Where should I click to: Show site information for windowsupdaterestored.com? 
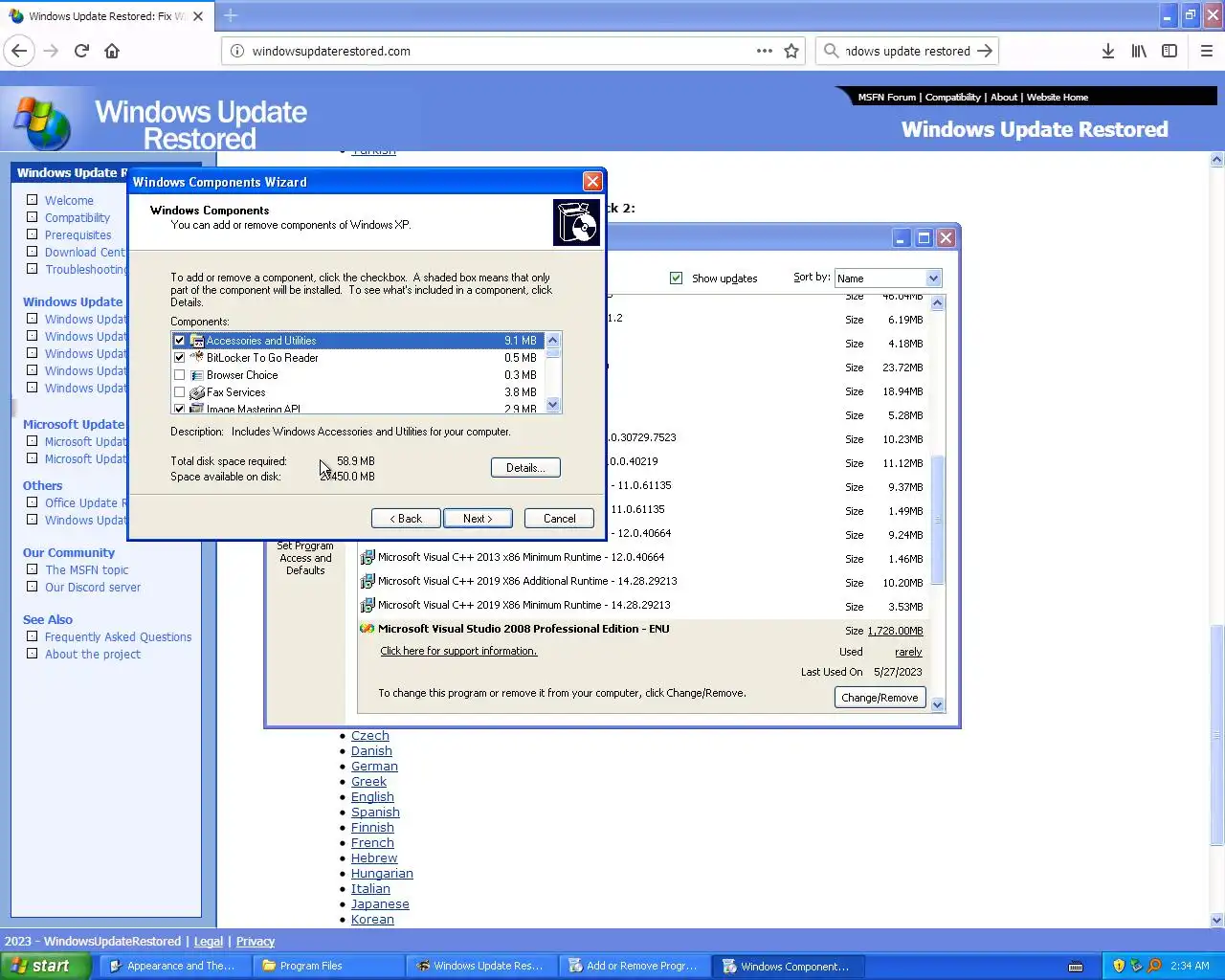coord(237,51)
